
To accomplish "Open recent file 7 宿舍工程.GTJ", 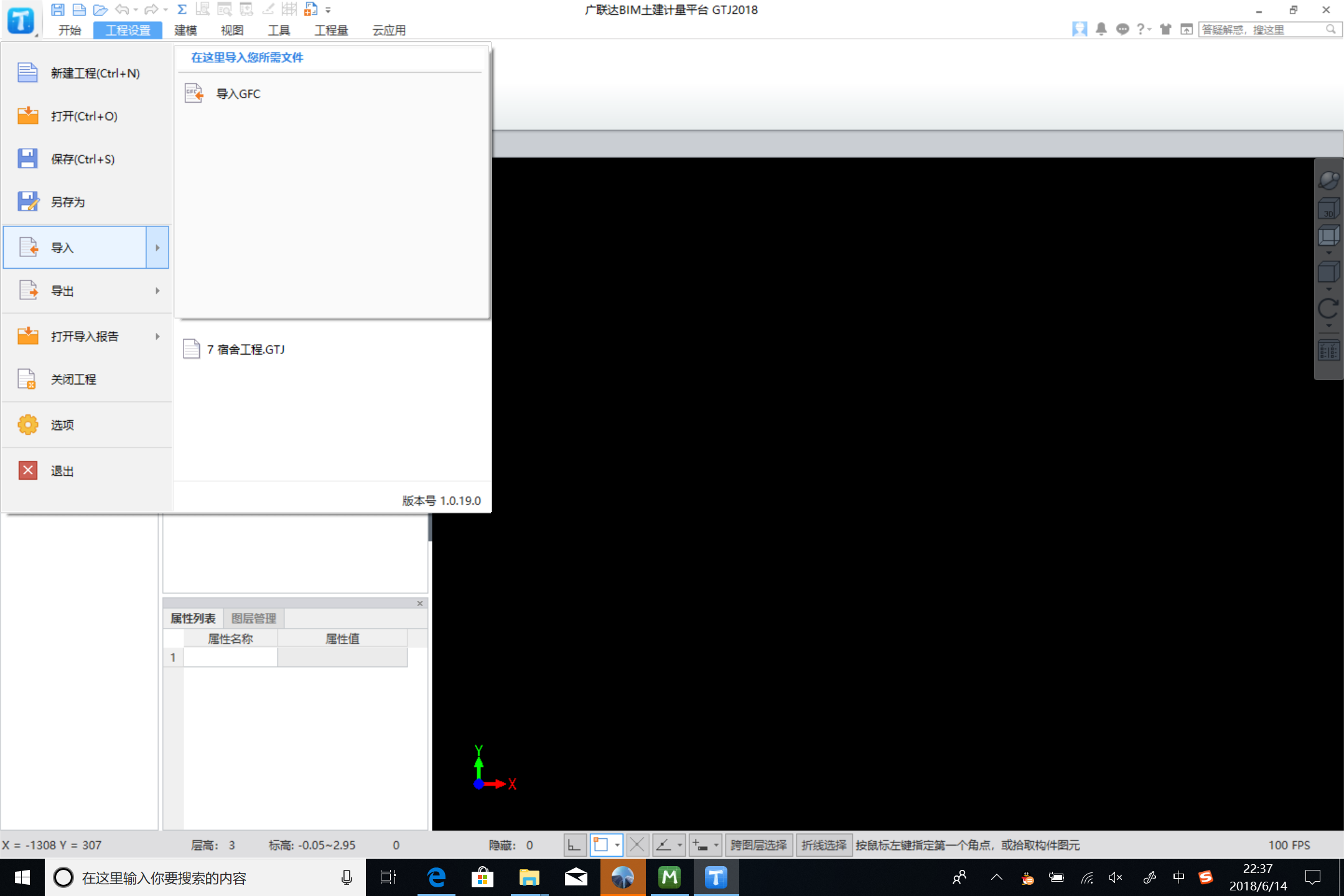I will (234, 349).
